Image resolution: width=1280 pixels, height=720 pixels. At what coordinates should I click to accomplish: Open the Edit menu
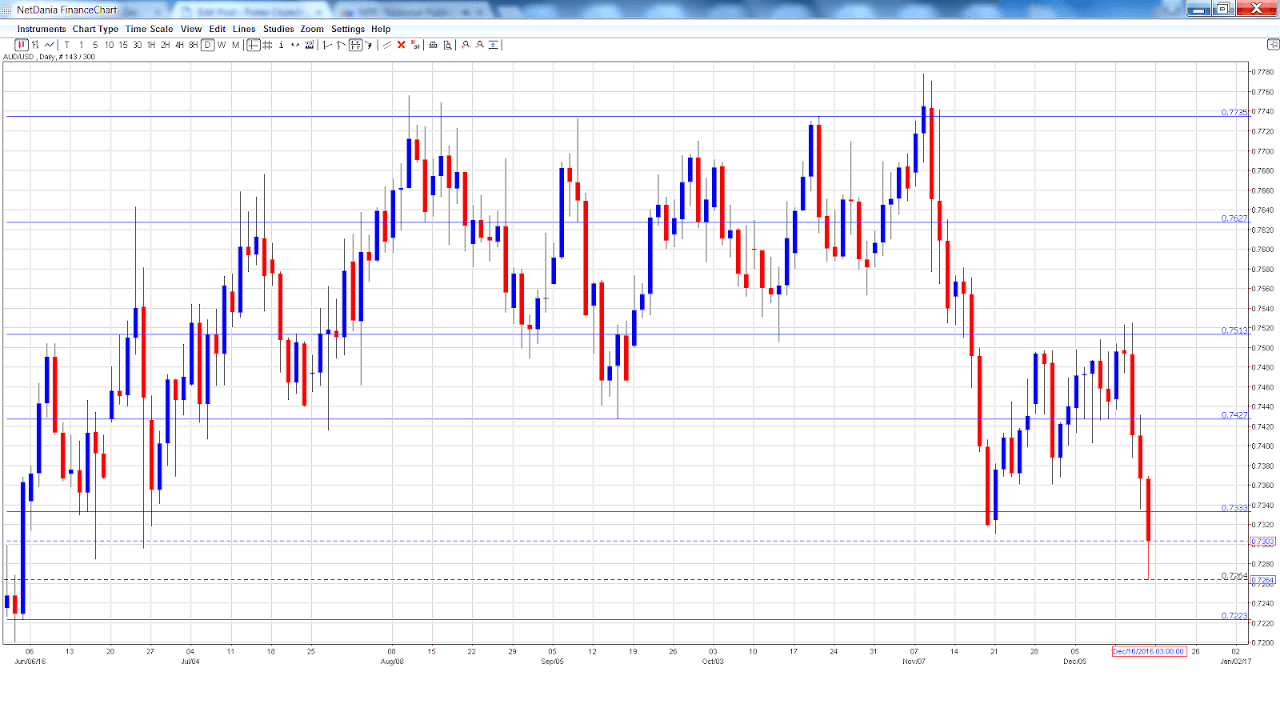click(217, 29)
